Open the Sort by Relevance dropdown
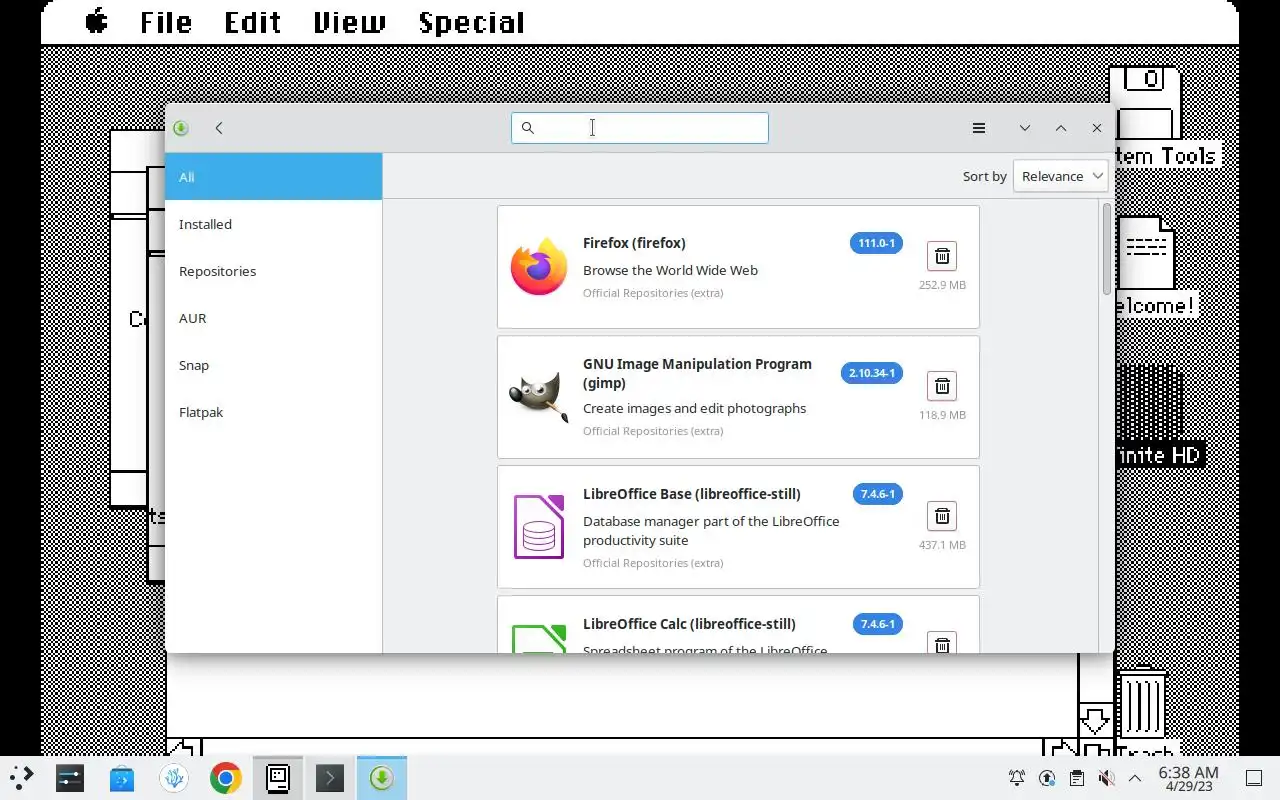 pyautogui.click(x=1060, y=176)
